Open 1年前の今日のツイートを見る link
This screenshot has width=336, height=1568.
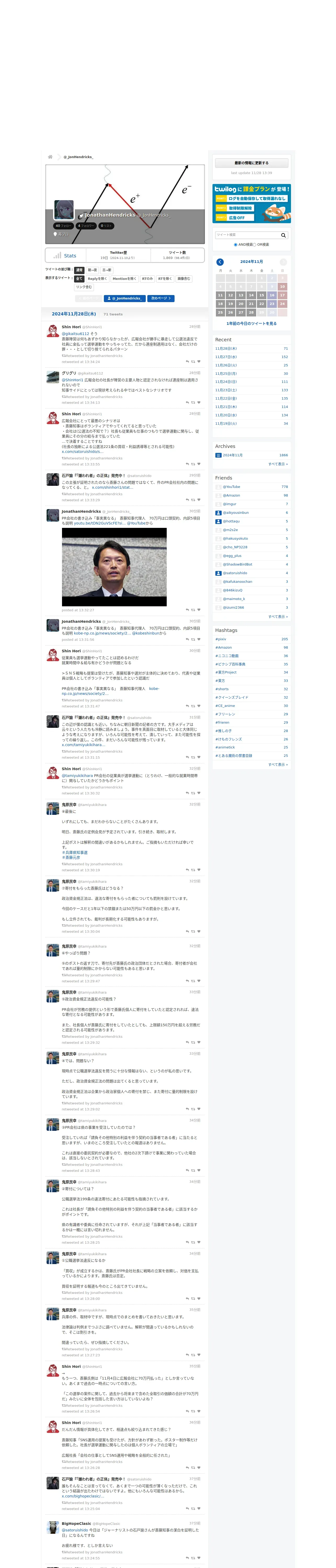251,324
